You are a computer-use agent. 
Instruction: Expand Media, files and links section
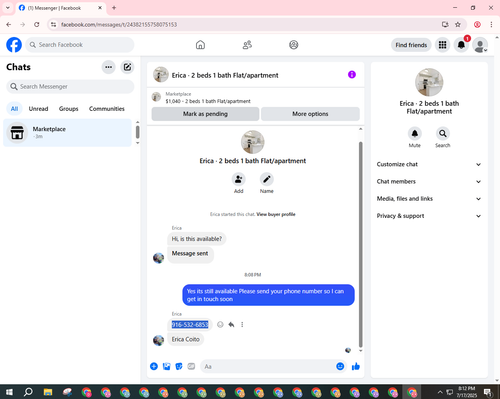coord(429,199)
